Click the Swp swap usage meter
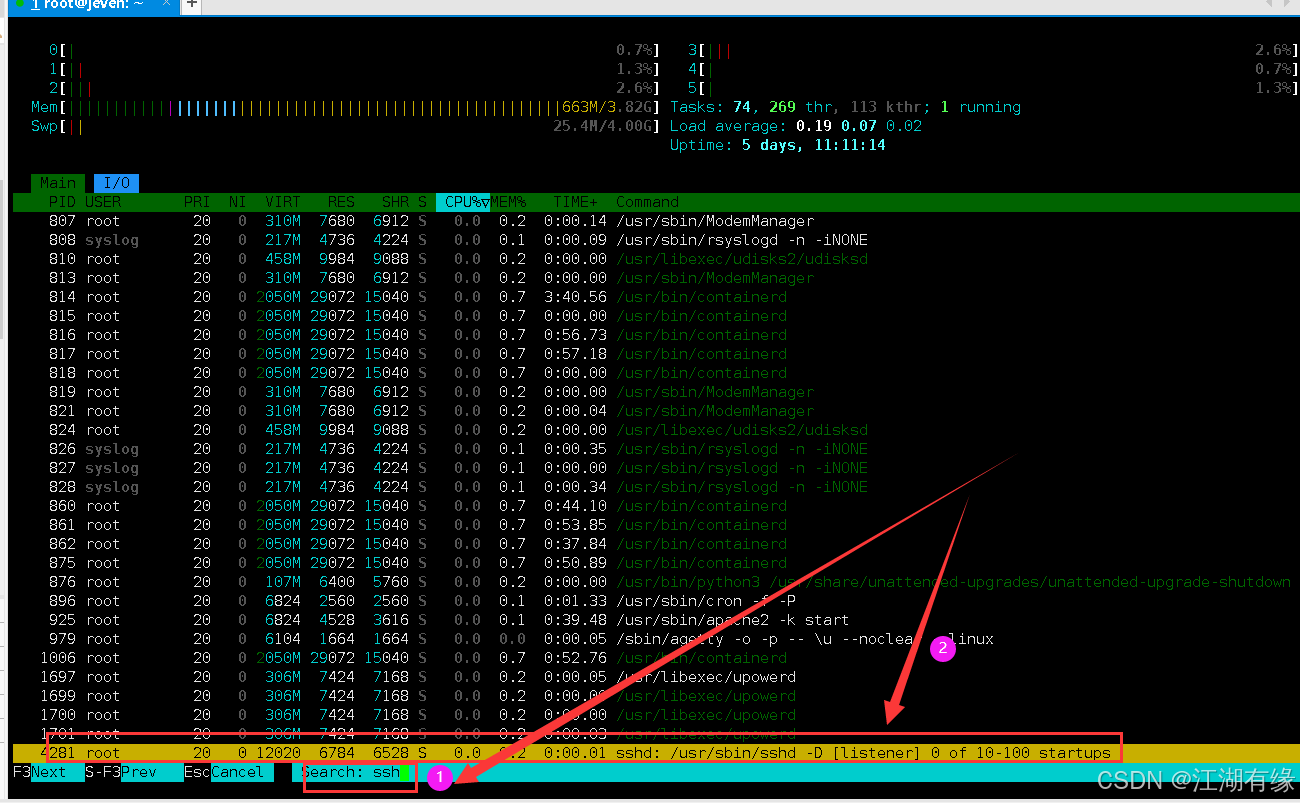The width and height of the screenshot is (1300, 803). (x=345, y=126)
